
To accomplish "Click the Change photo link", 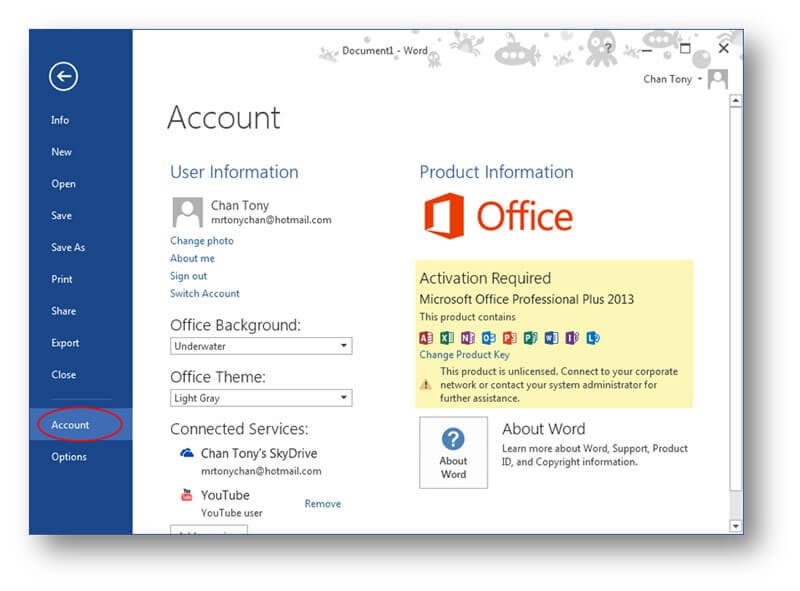I will coord(202,240).
